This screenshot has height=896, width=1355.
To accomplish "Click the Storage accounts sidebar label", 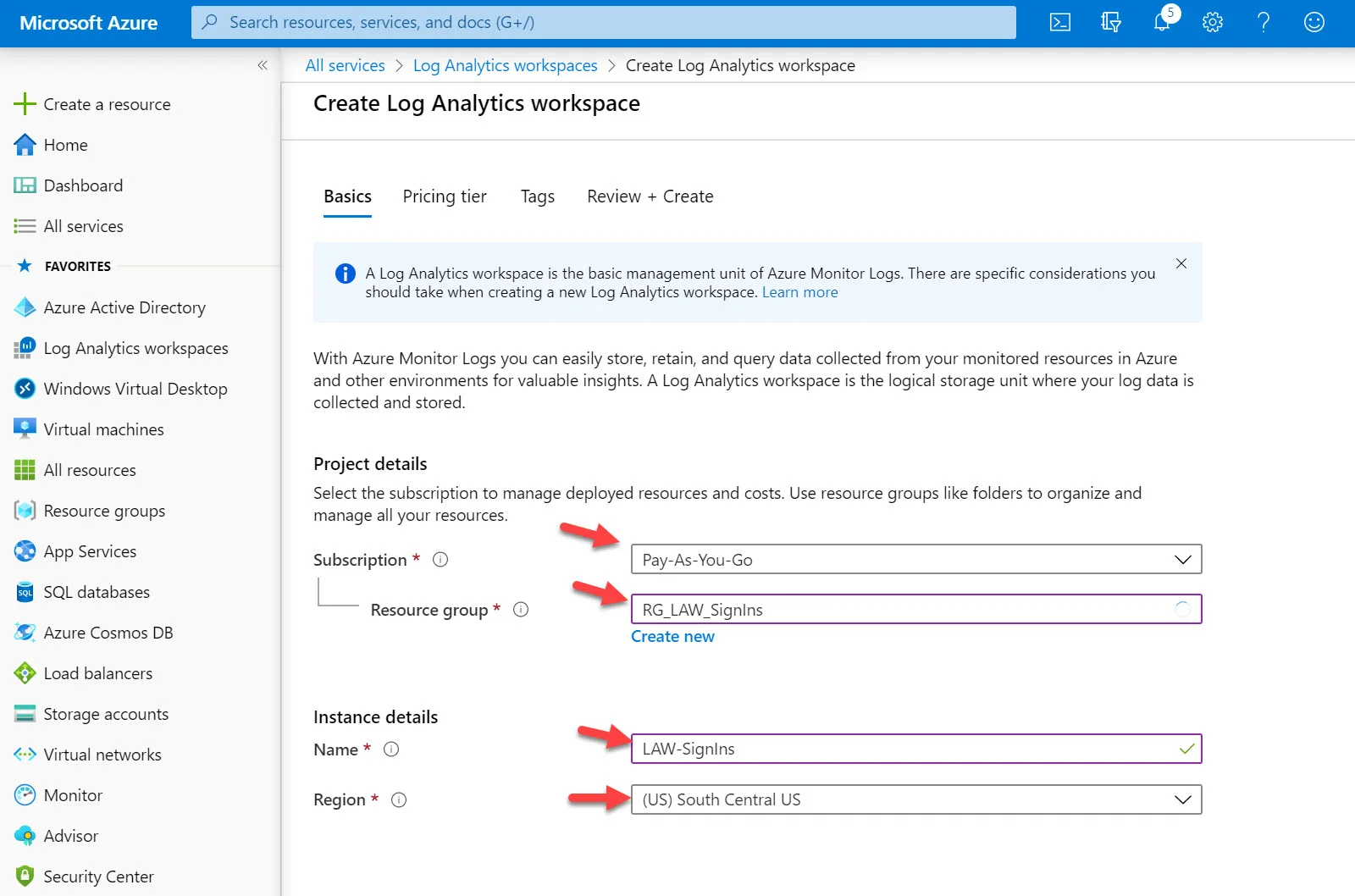I will coord(106,714).
